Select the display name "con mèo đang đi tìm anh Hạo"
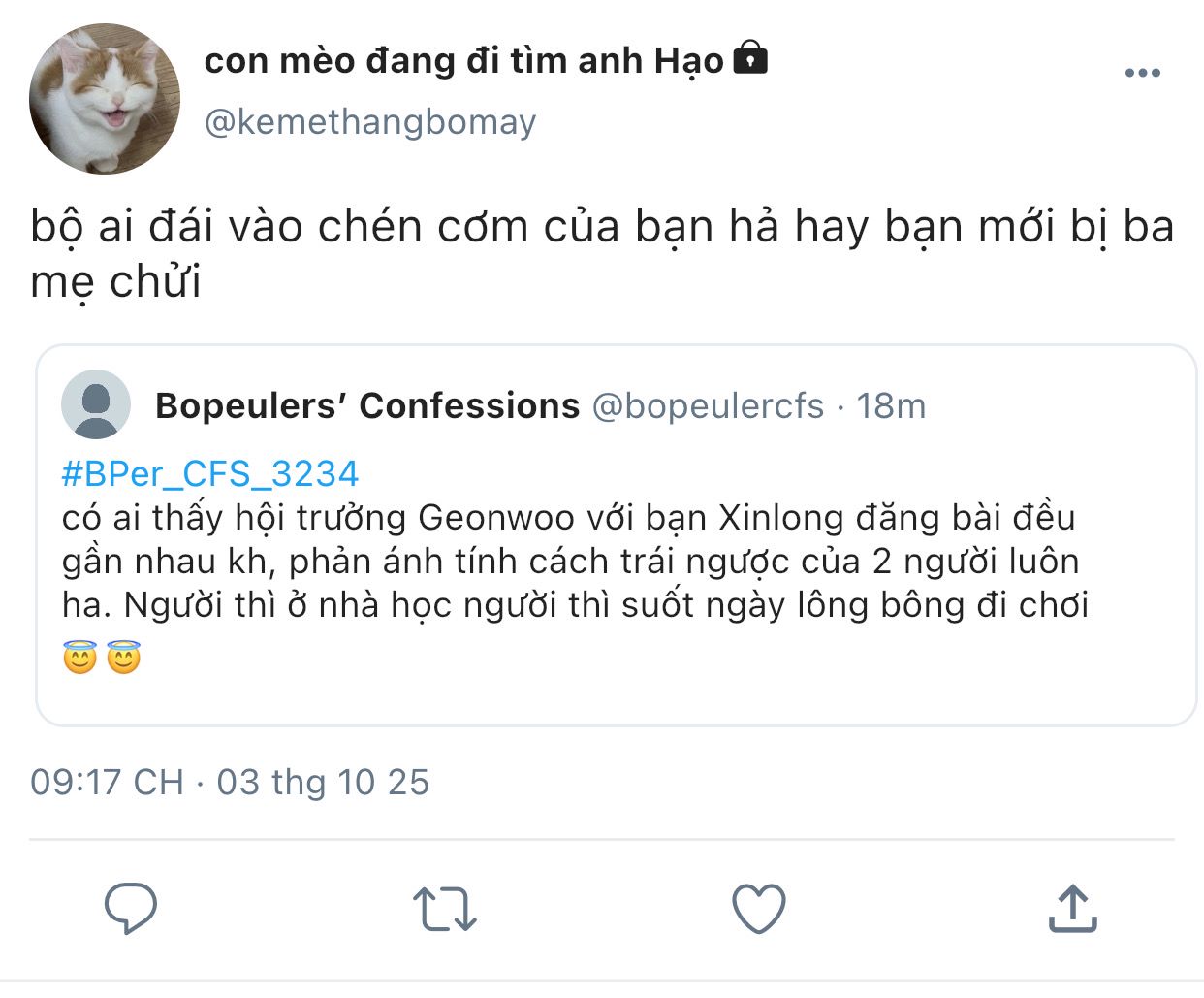The height and width of the screenshot is (998, 1204). pos(463,60)
